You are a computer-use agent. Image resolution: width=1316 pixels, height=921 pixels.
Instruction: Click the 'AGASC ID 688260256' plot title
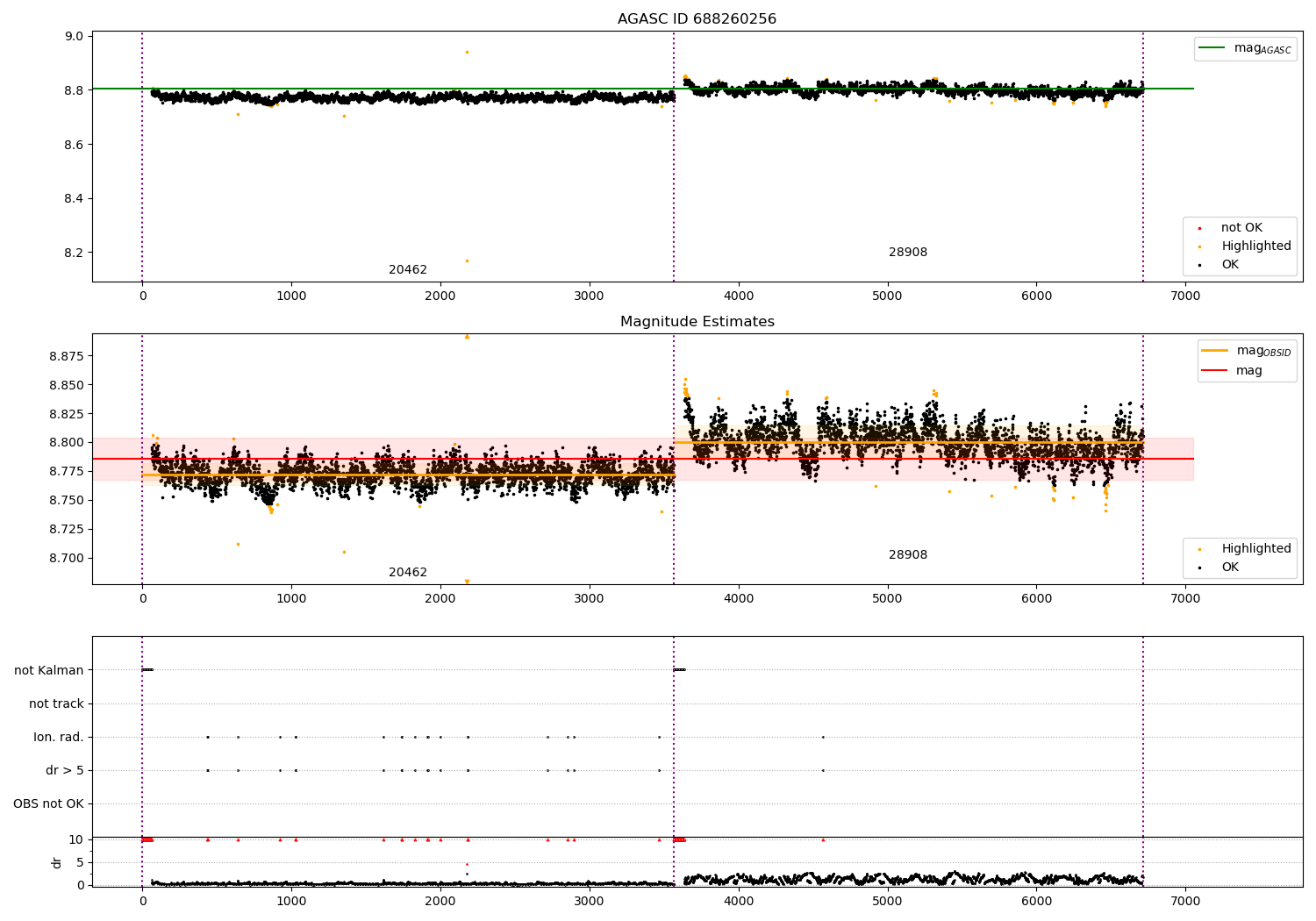pyautogui.click(x=697, y=19)
